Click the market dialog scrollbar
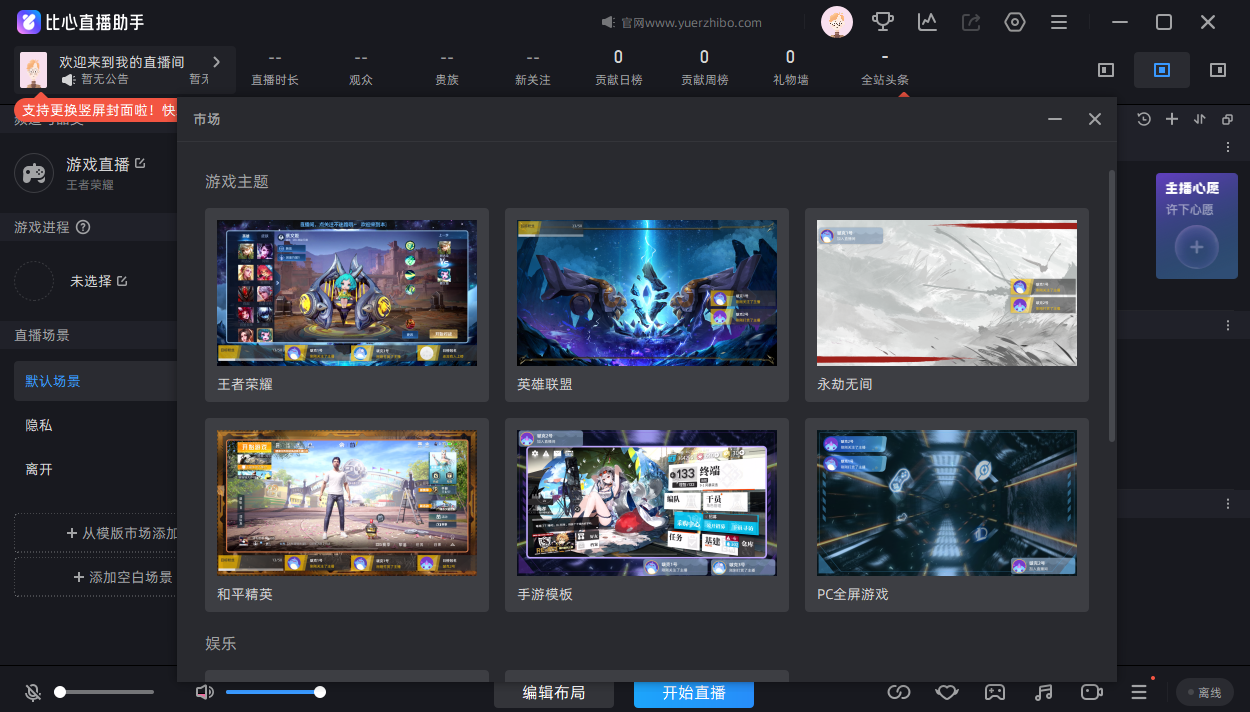Image resolution: width=1250 pixels, height=712 pixels. click(x=1112, y=306)
